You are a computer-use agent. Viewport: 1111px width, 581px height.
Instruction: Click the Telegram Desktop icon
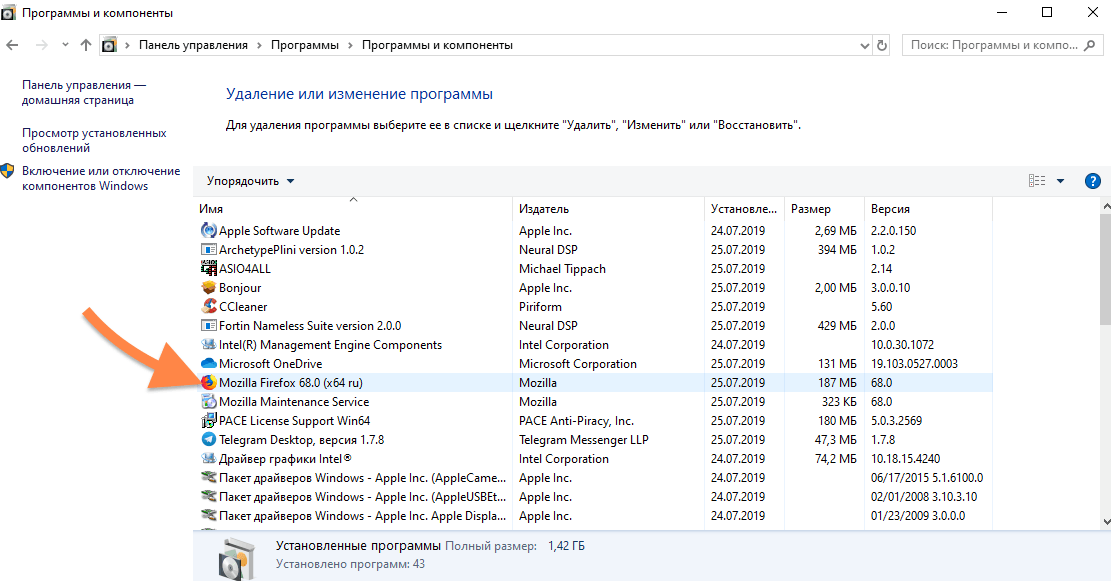208,440
